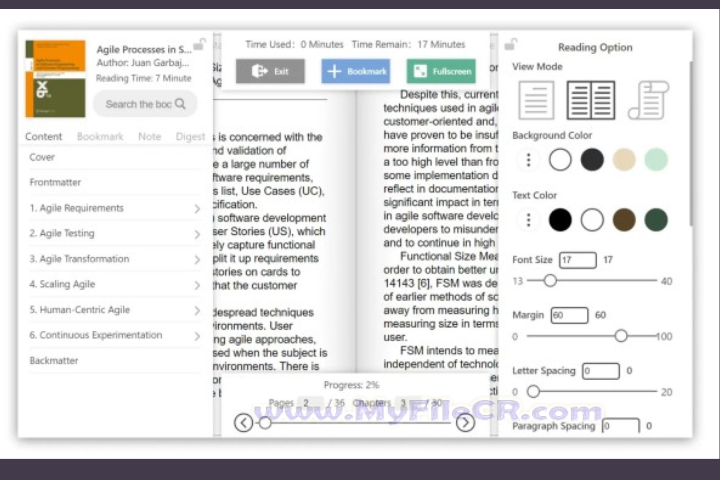Image resolution: width=720 pixels, height=480 pixels.
Task: Go to next page arrow
Action: [x=465, y=423]
